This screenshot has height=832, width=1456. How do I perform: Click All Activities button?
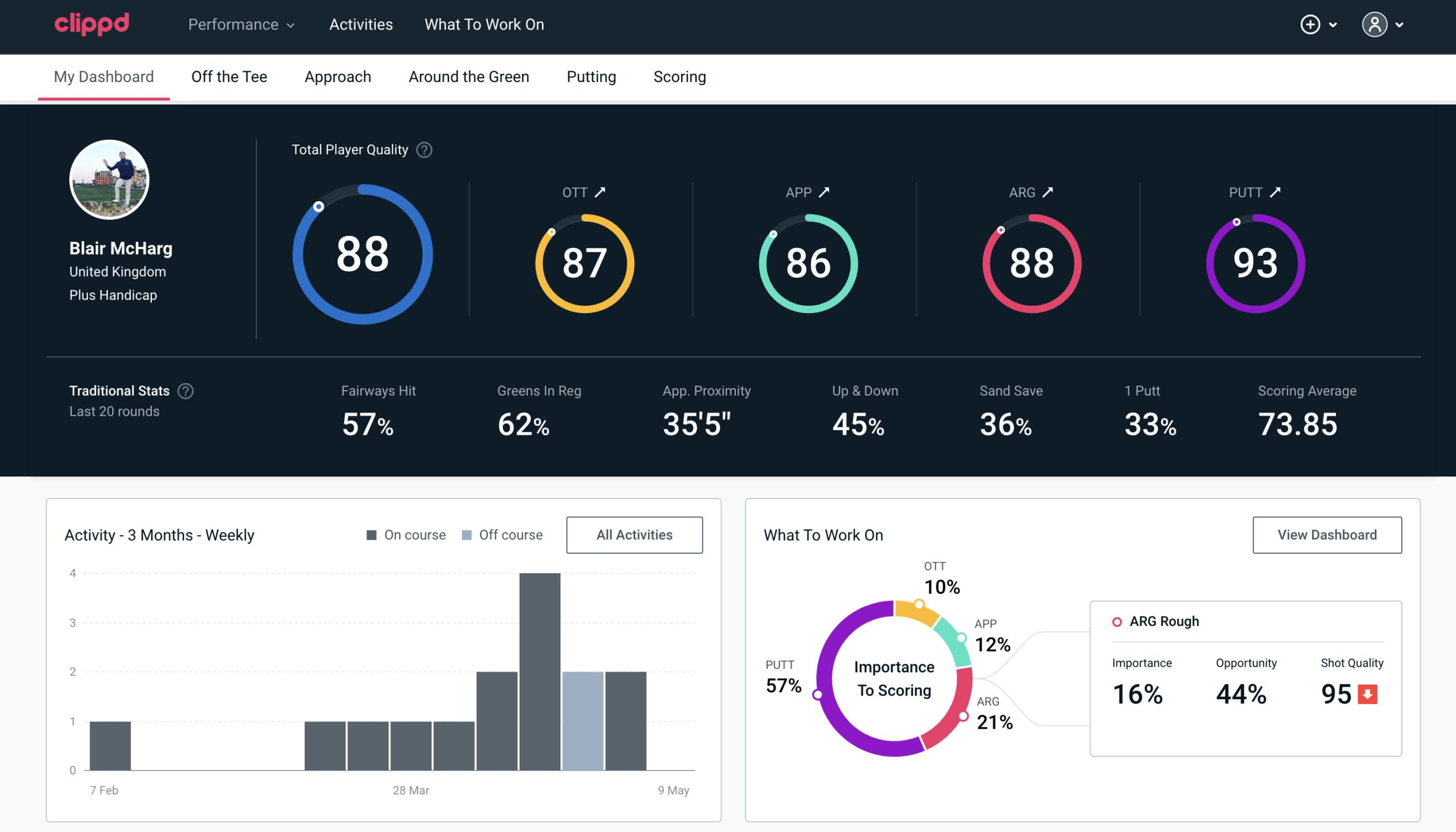tap(634, 534)
